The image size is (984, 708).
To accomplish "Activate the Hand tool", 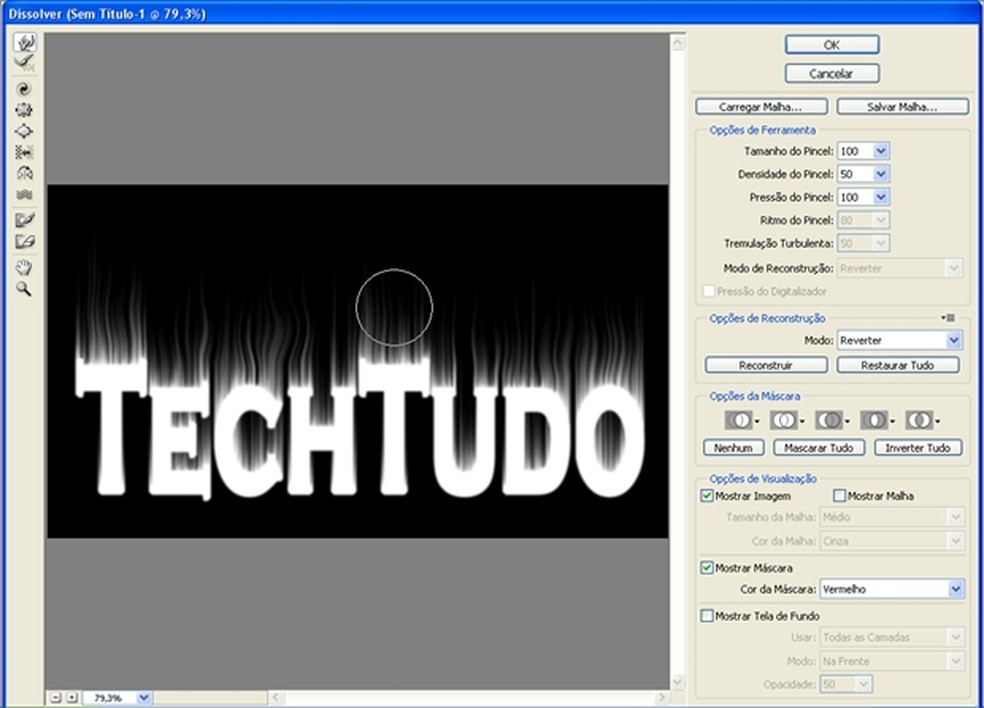I will tap(25, 267).
